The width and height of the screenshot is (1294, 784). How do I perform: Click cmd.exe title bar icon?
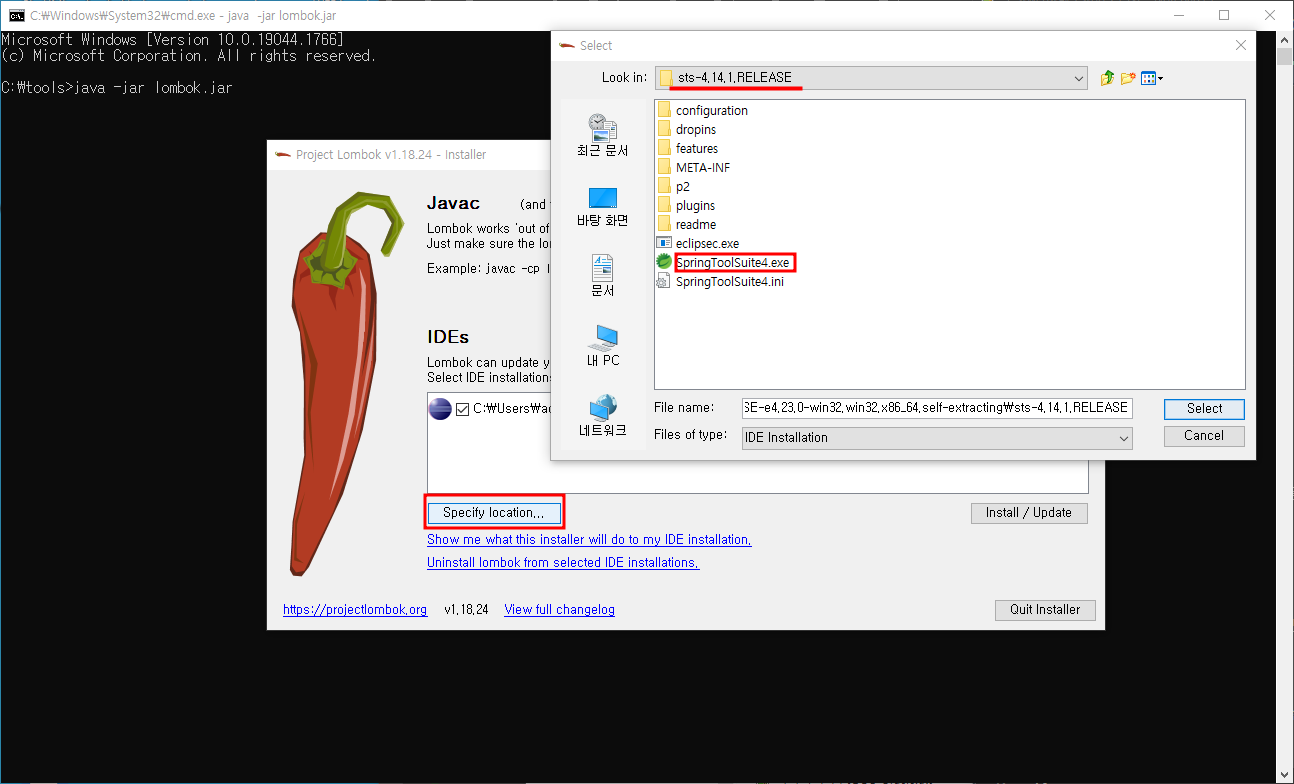16,15
